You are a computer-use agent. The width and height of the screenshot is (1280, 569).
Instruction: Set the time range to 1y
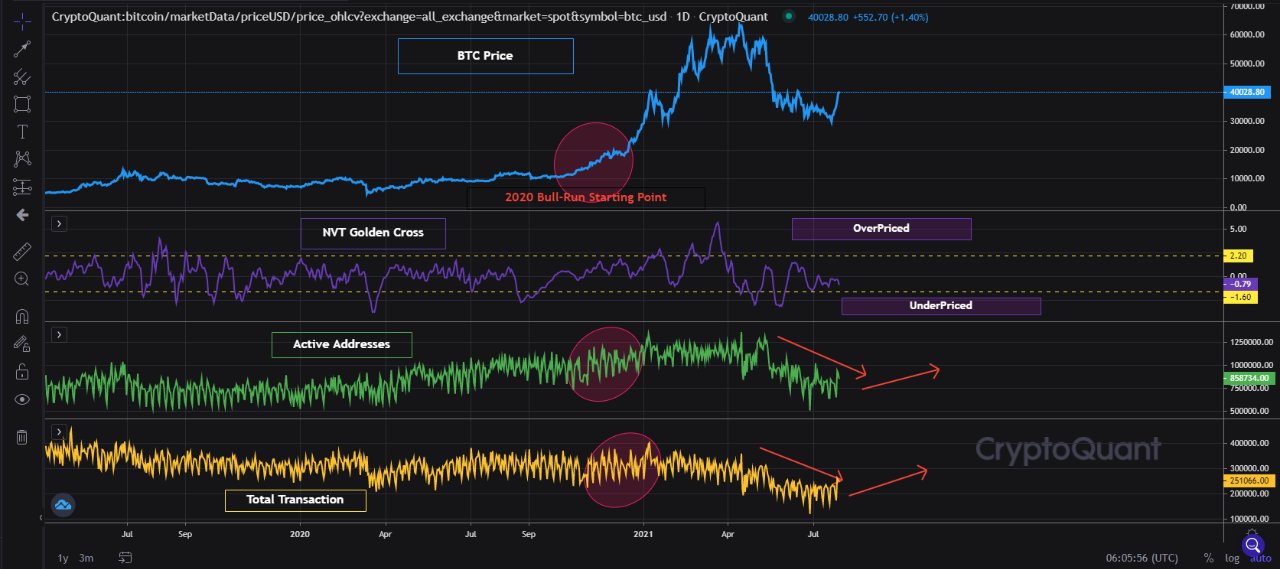pyautogui.click(x=63, y=558)
